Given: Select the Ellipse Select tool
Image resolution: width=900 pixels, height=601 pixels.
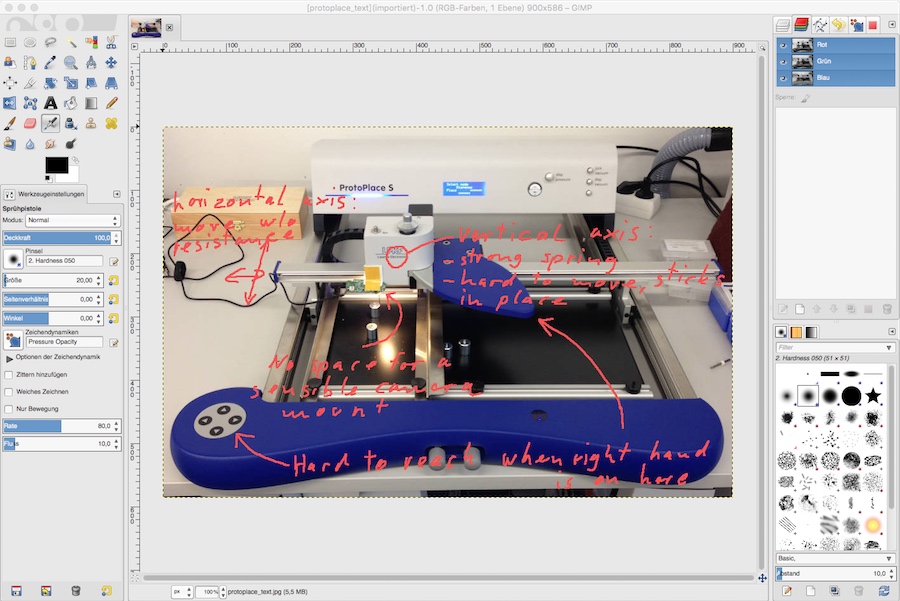Looking at the screenshot, I should coord(30,42).
